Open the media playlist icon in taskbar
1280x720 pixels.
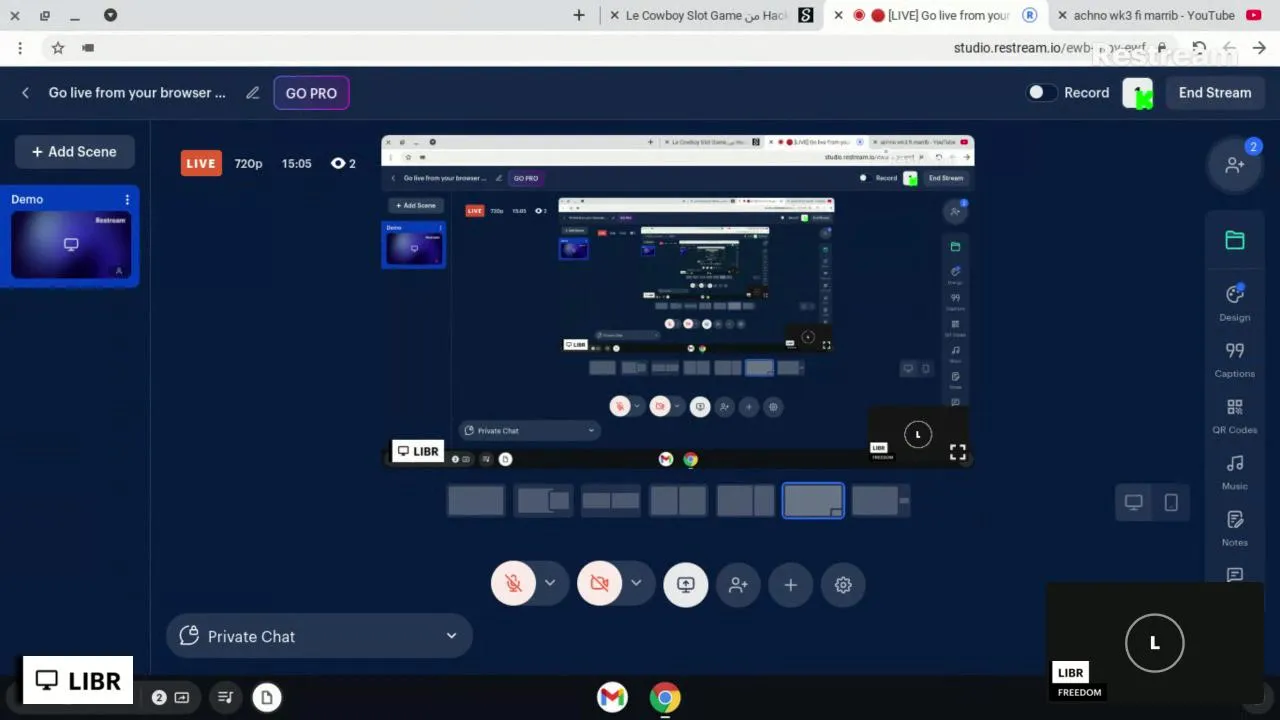225,697
